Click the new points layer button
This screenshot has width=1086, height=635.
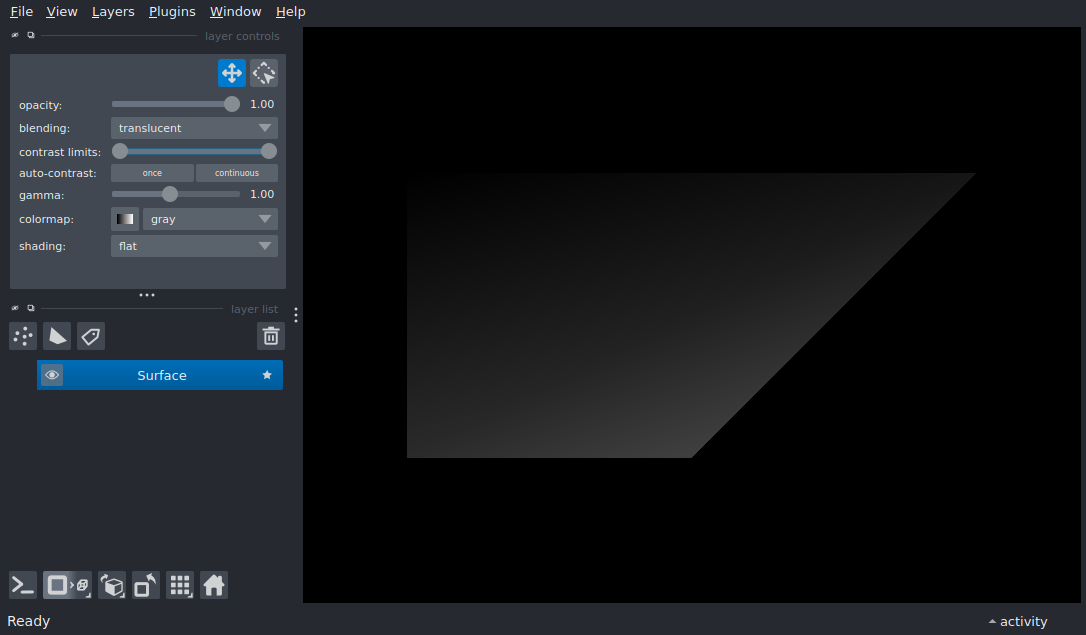(x=23, y=336)
